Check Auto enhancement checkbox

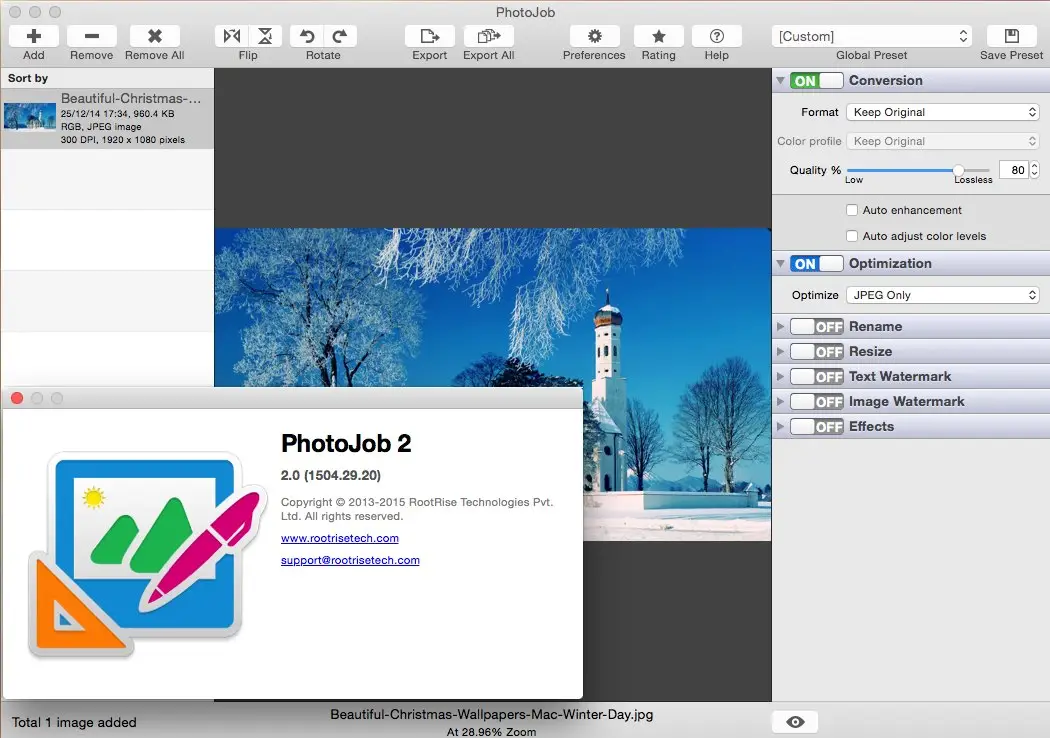tap(852, 210)
